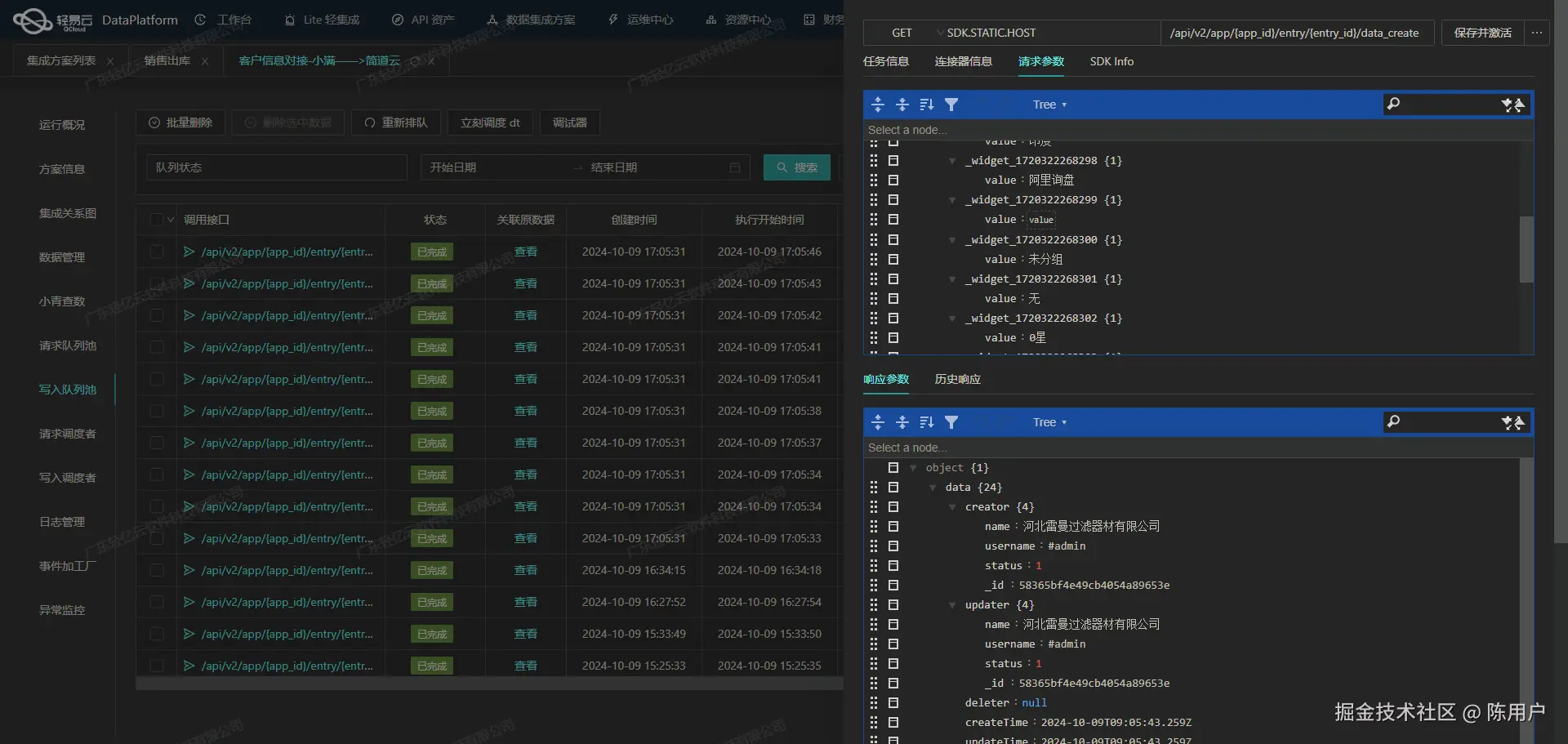The image size is (1568, 744).
Task: Check the first queue row checkbox
Action: [157, 252]
